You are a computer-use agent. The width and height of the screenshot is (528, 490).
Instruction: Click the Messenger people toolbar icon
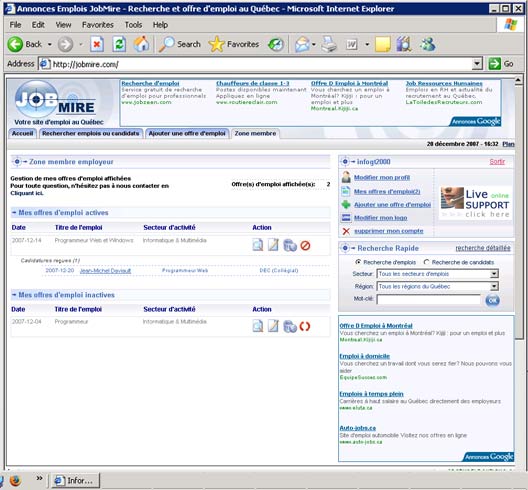428,44
